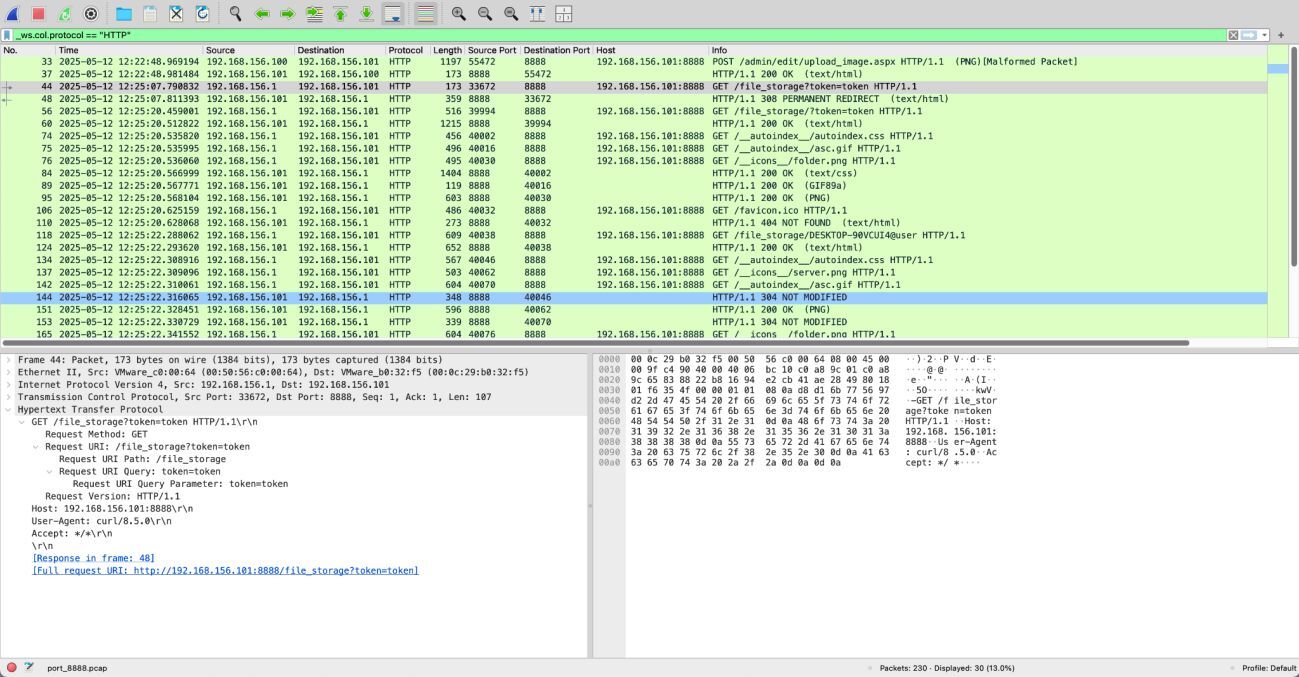Select packet 153 304 NOT MODIFIED row

[633, 322]
